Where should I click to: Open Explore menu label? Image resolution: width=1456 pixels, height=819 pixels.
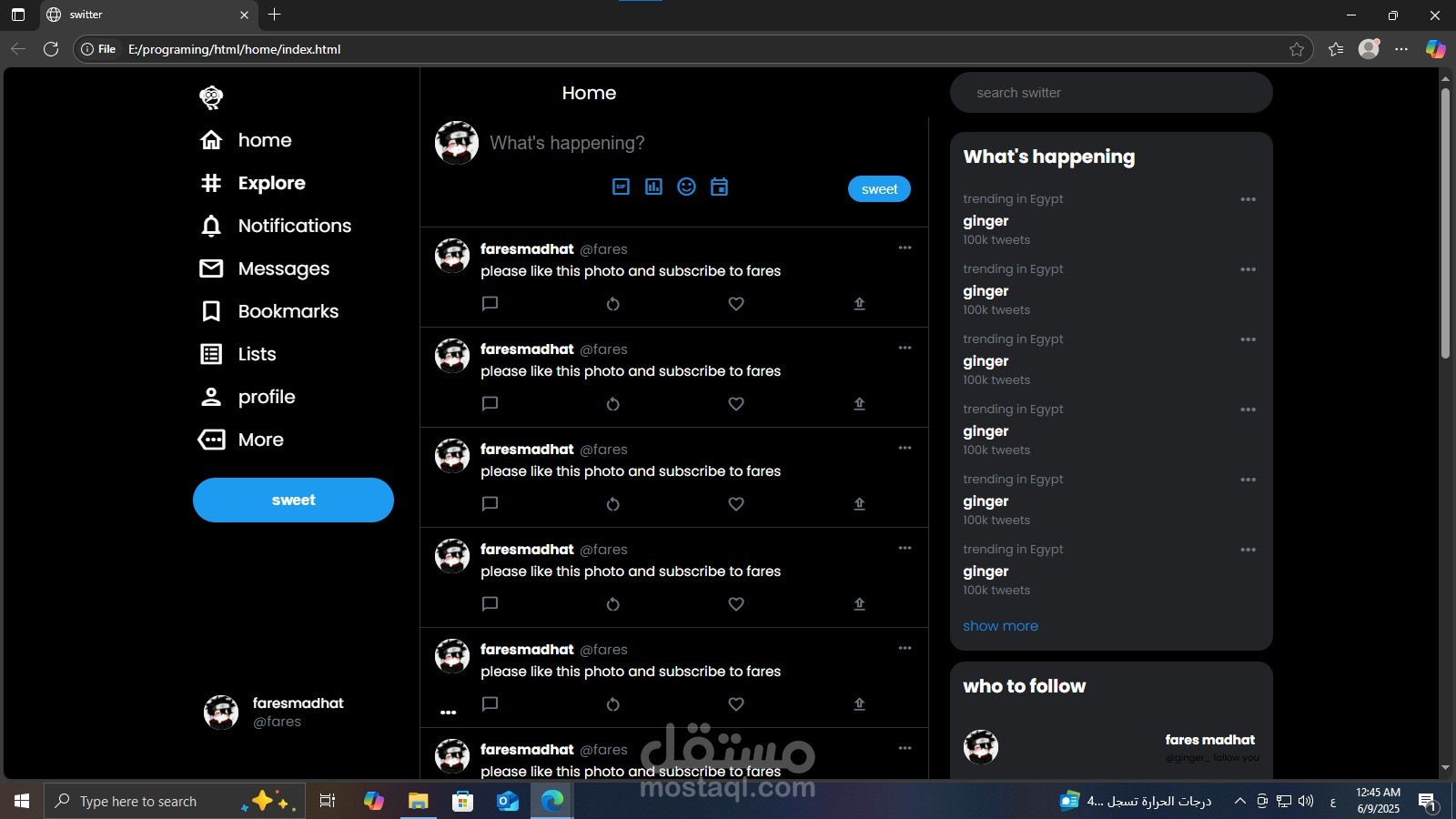tap(271, 183)
